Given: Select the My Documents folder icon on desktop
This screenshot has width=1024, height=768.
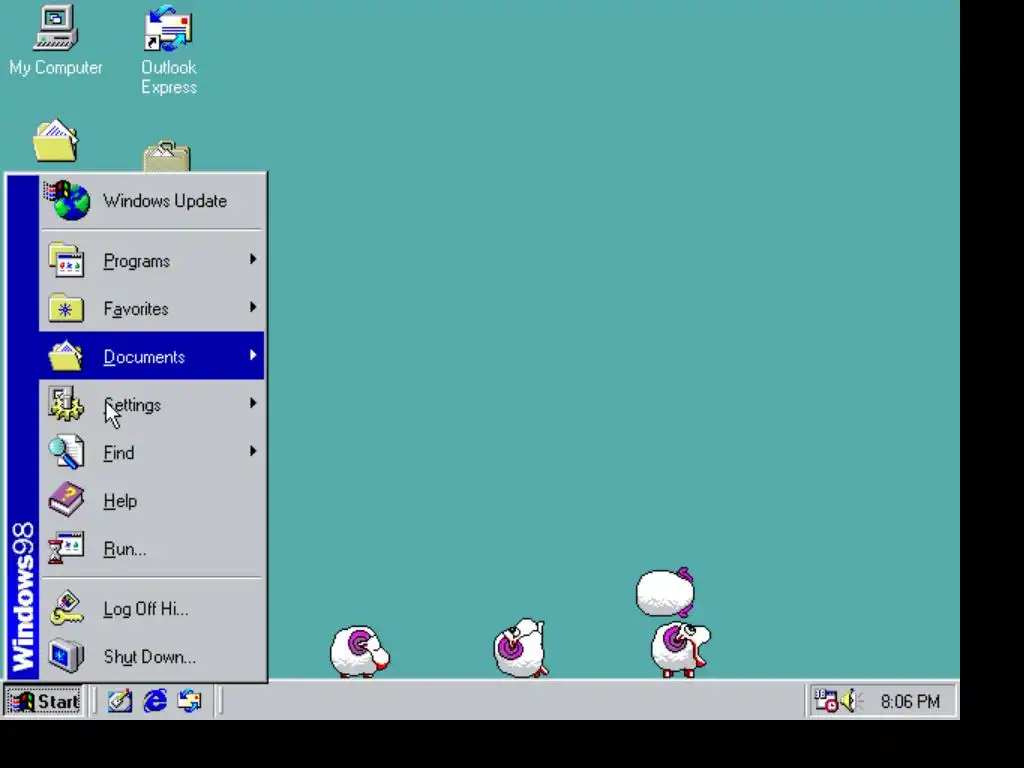Looking at the screenshot, I should (56, 140).
